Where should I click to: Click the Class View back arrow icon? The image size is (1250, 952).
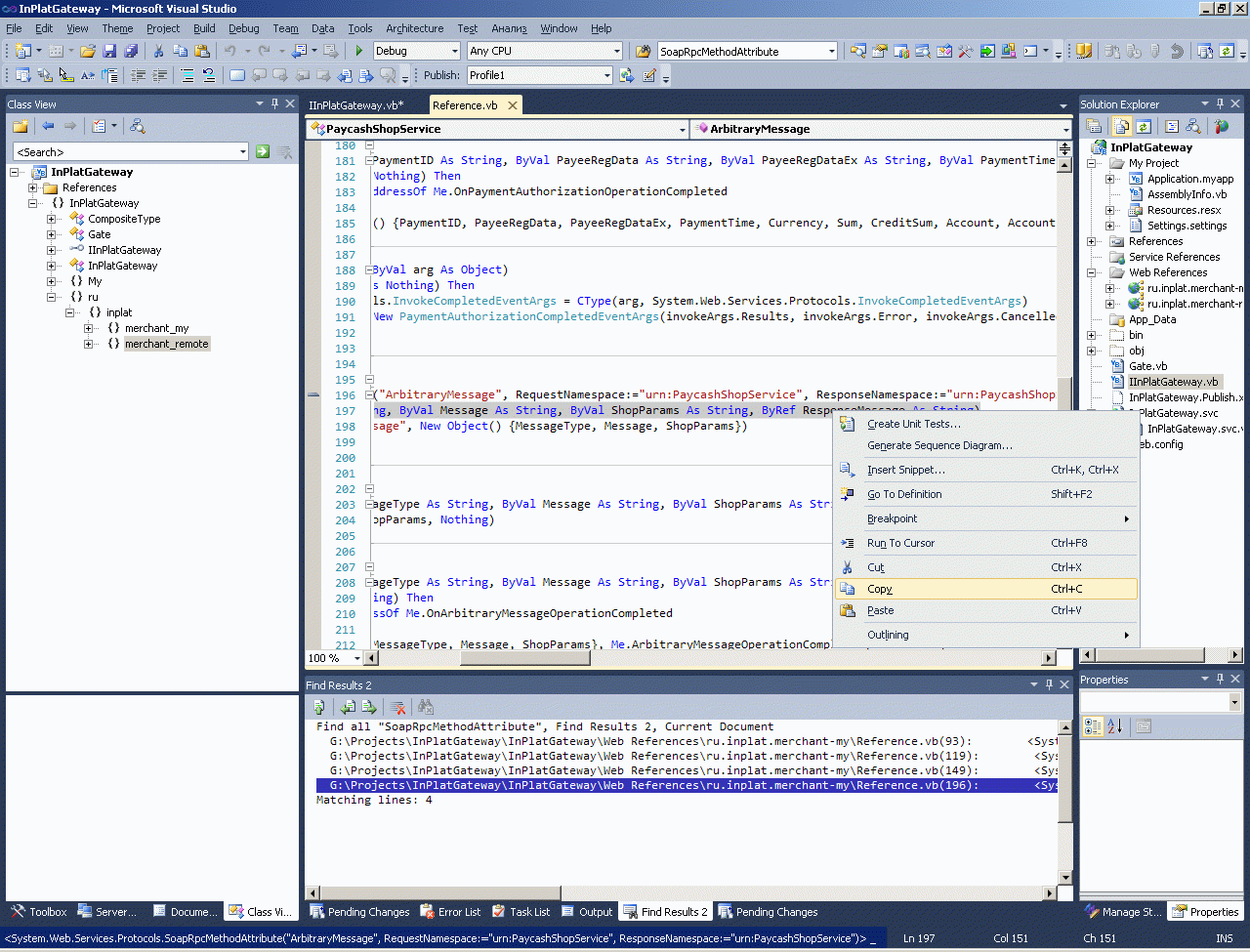tap(48, 126)
